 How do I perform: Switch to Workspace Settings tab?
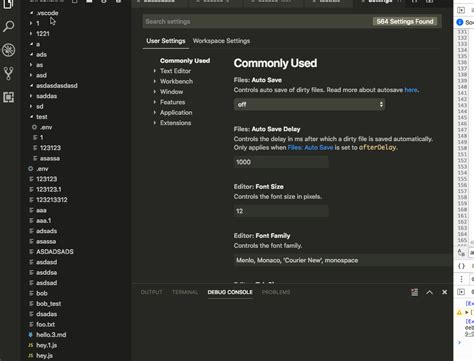pos(221,41)
